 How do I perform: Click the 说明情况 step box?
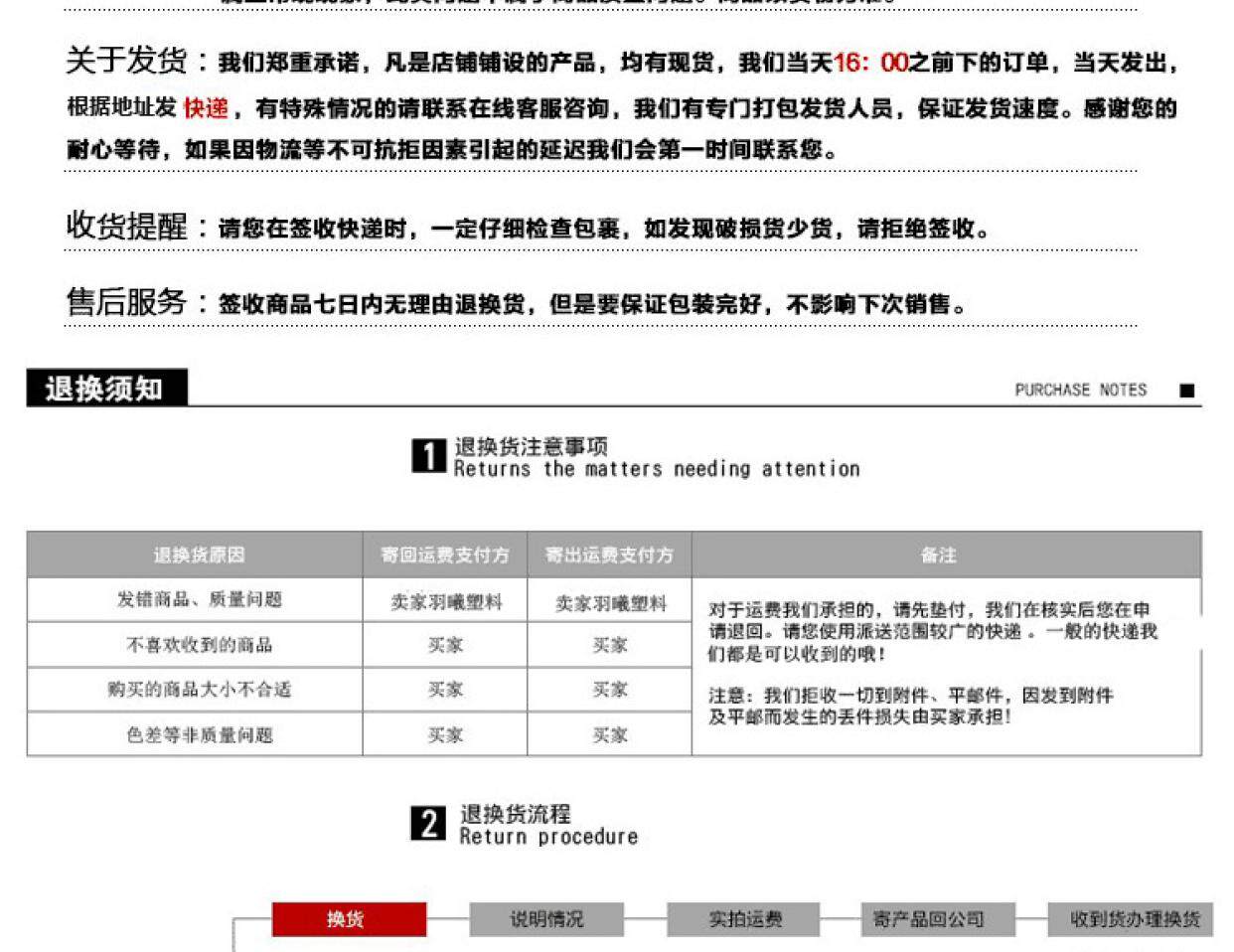(546, 919)
